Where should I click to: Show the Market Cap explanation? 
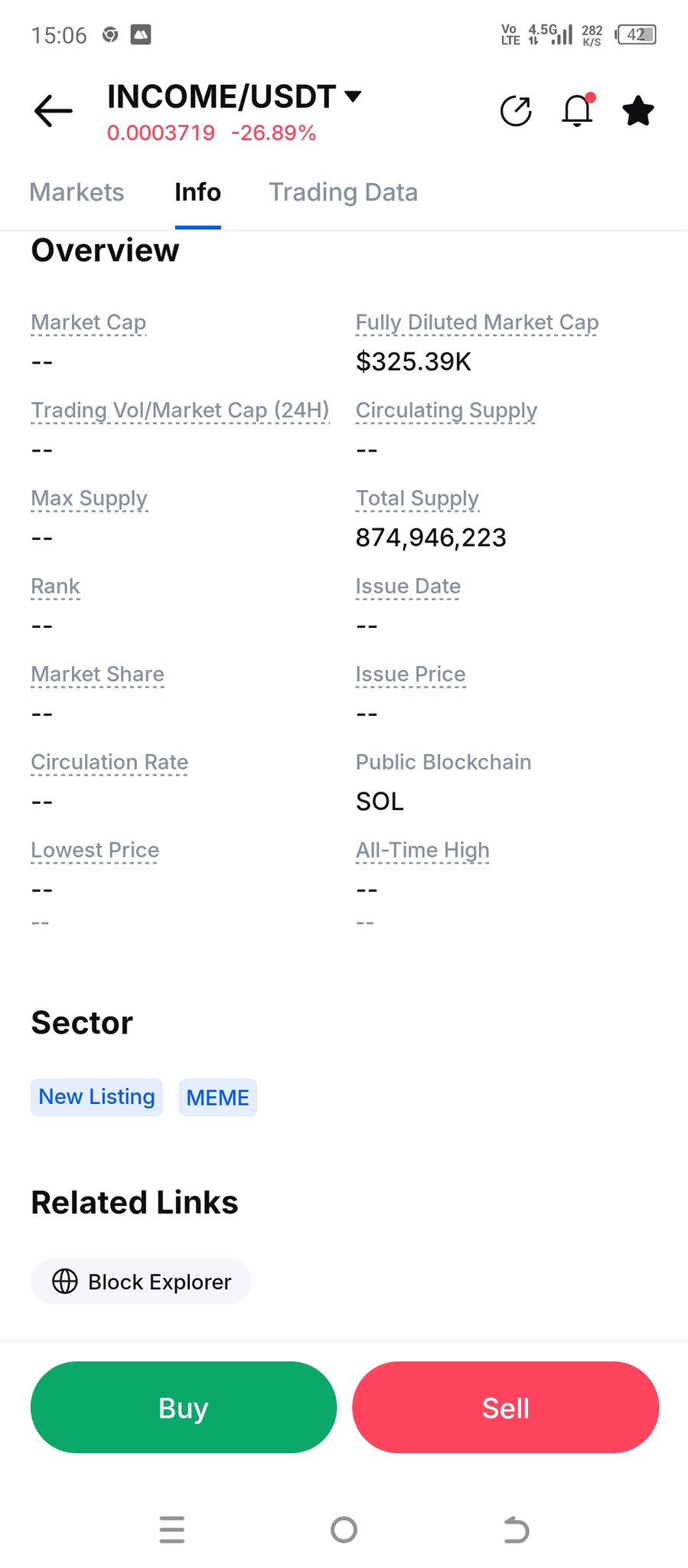pos(88,322)
